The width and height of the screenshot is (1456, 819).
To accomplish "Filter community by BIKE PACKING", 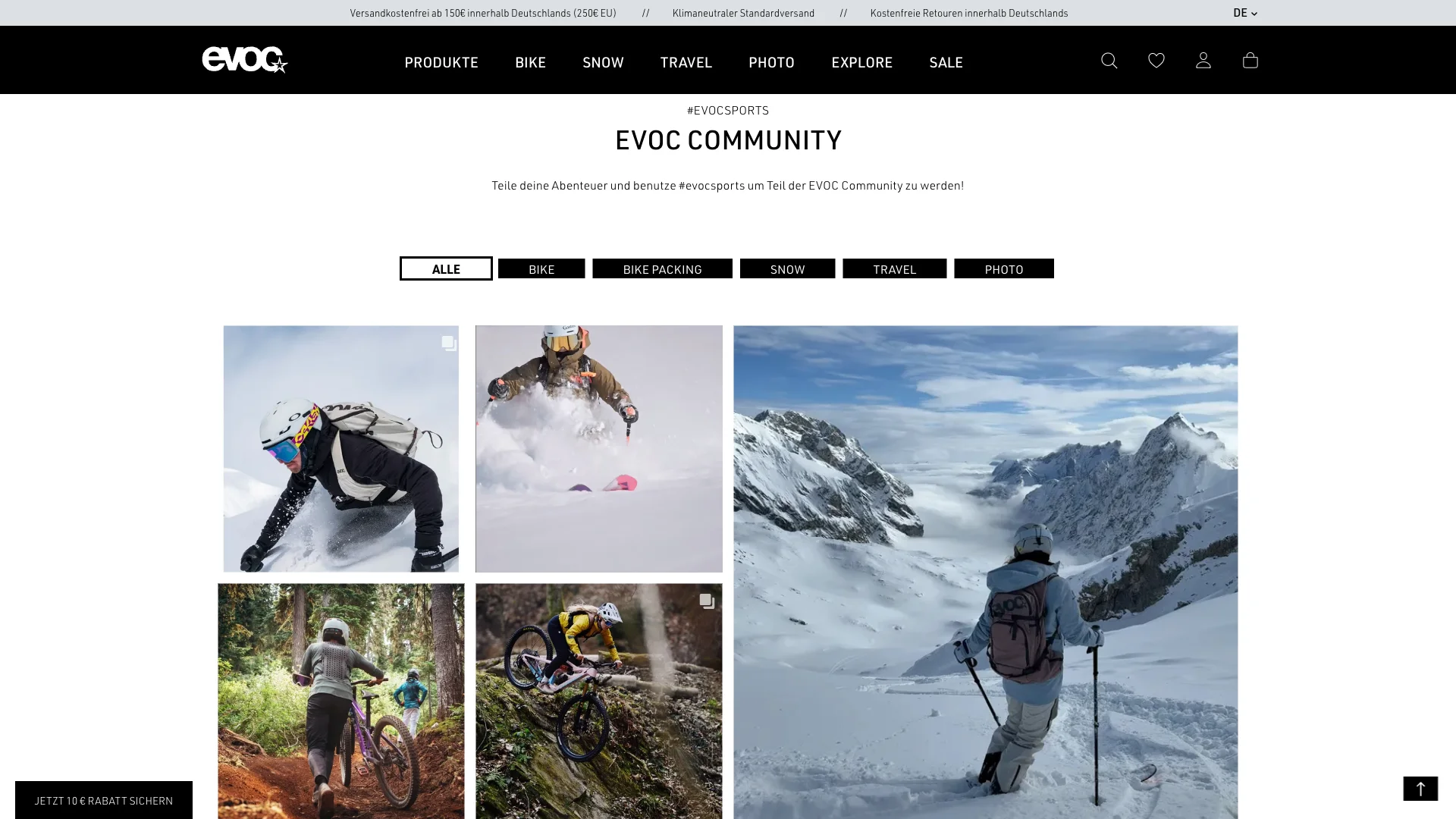I will pos(662,268).
